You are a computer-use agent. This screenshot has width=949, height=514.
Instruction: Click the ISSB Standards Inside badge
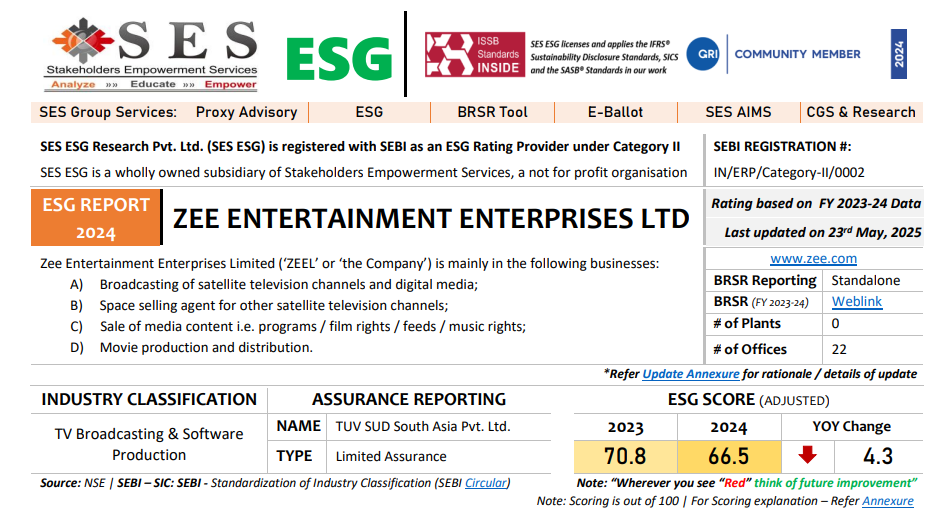pos(474,54)
